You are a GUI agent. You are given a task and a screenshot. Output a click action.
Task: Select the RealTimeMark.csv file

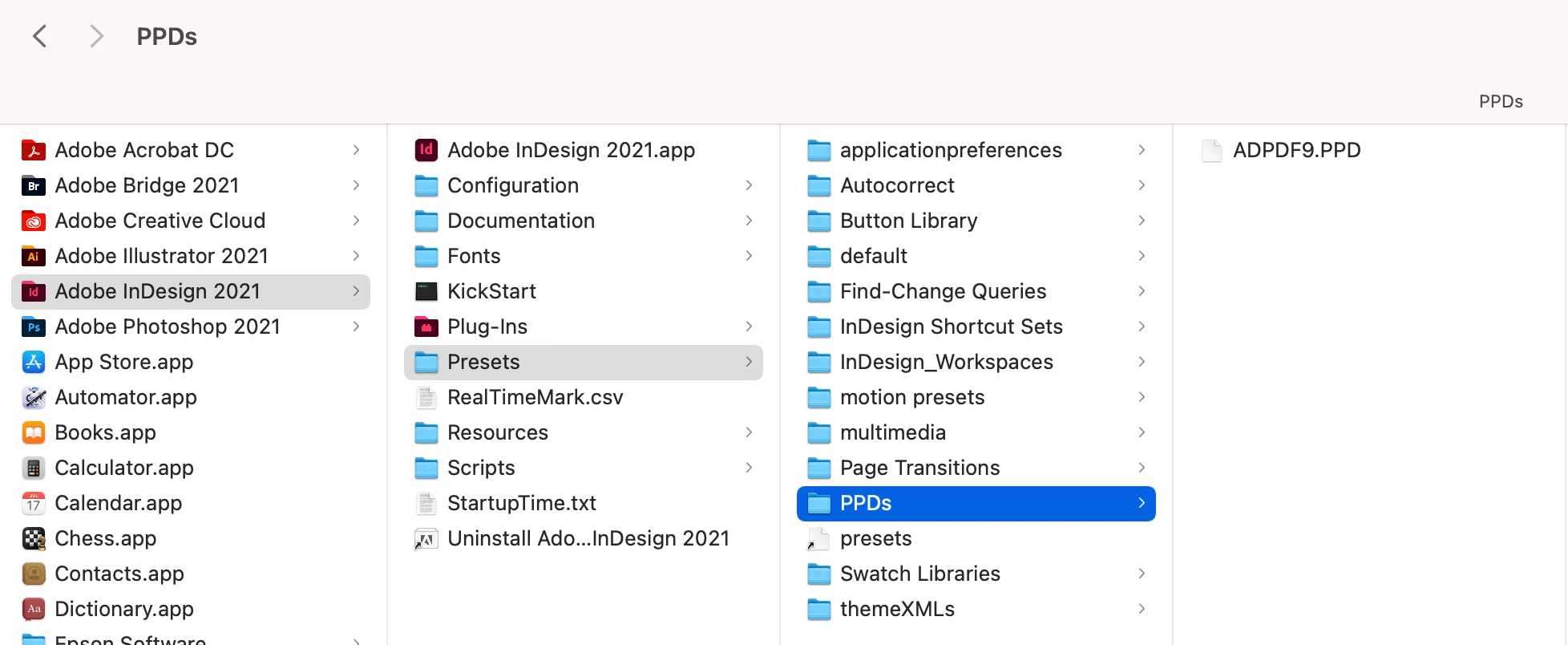[x=535, y=397]
